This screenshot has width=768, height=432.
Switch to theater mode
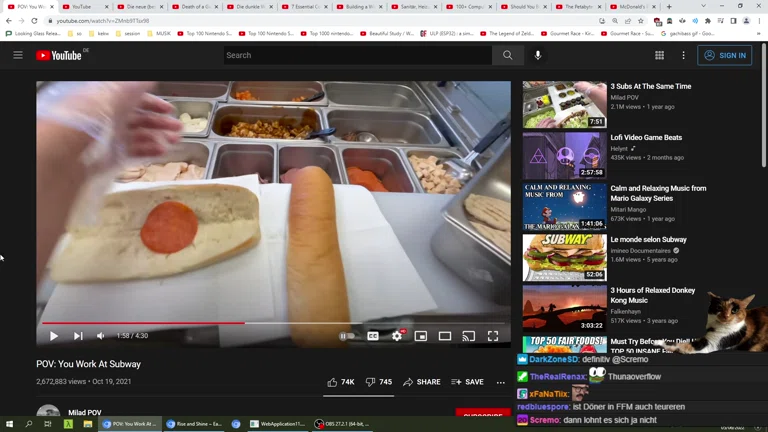click(445, 336)
